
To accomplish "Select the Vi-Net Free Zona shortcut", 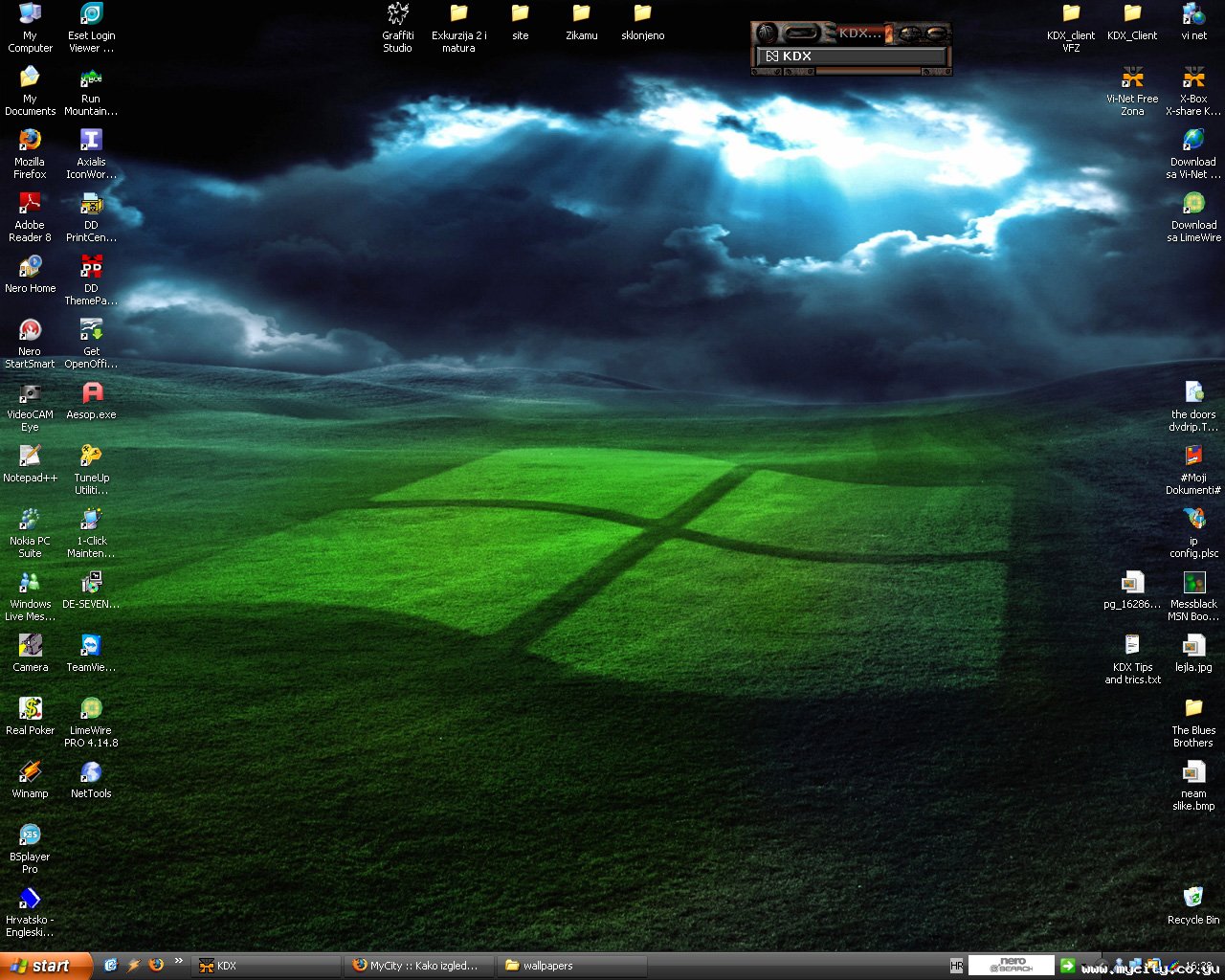I will (1132, 90).
